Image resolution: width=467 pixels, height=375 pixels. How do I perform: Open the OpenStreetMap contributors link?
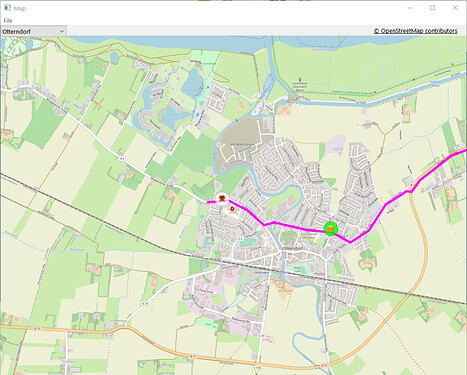coord(415,31)
